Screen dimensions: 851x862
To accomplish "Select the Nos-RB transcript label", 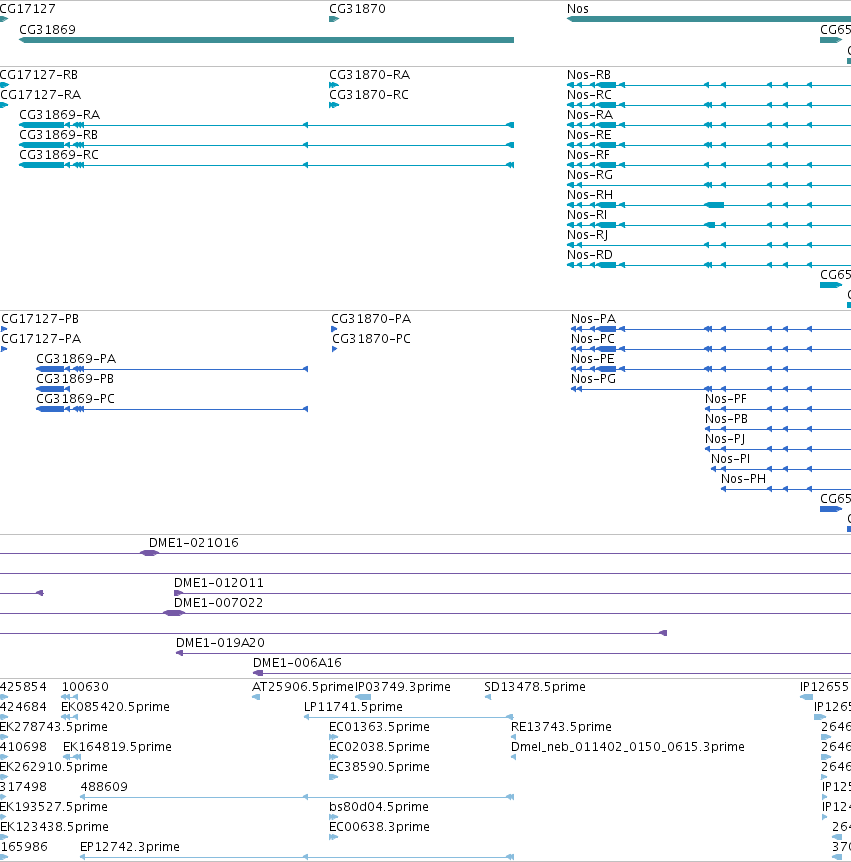I will 589,75.
